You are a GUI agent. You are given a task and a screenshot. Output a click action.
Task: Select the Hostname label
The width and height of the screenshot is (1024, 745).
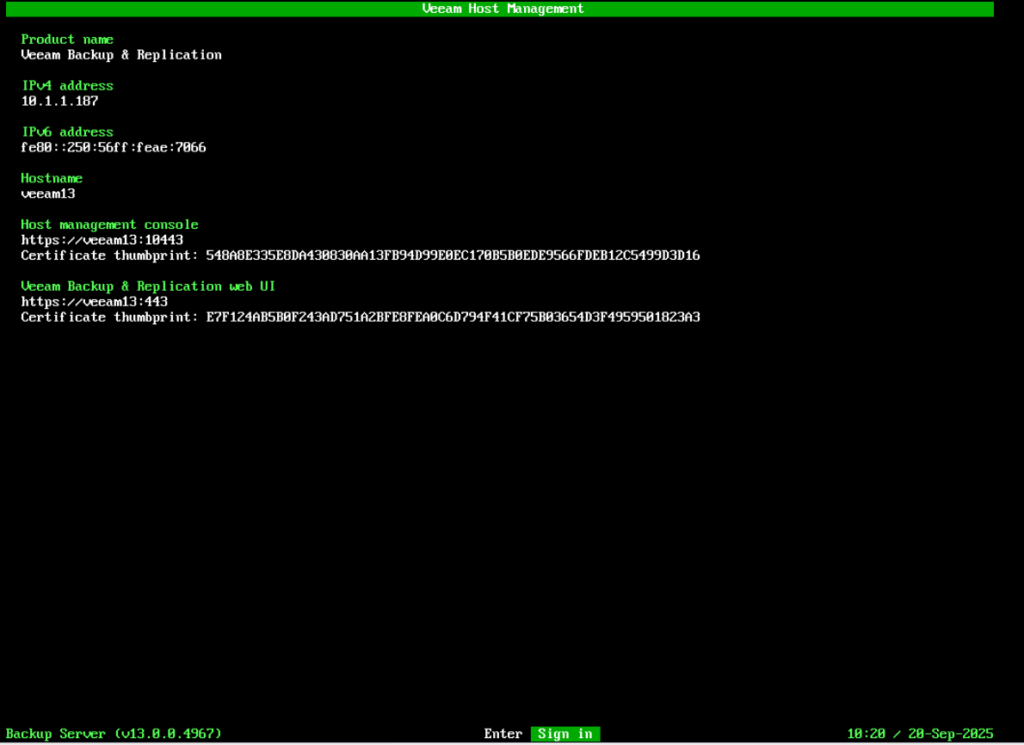click(x=52, y=178)
